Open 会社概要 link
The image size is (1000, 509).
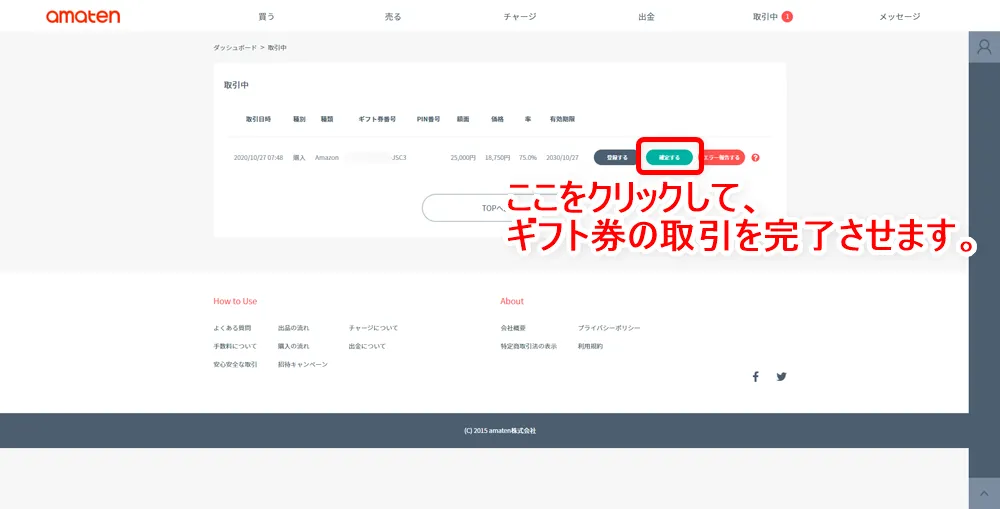tap(513, 328)
